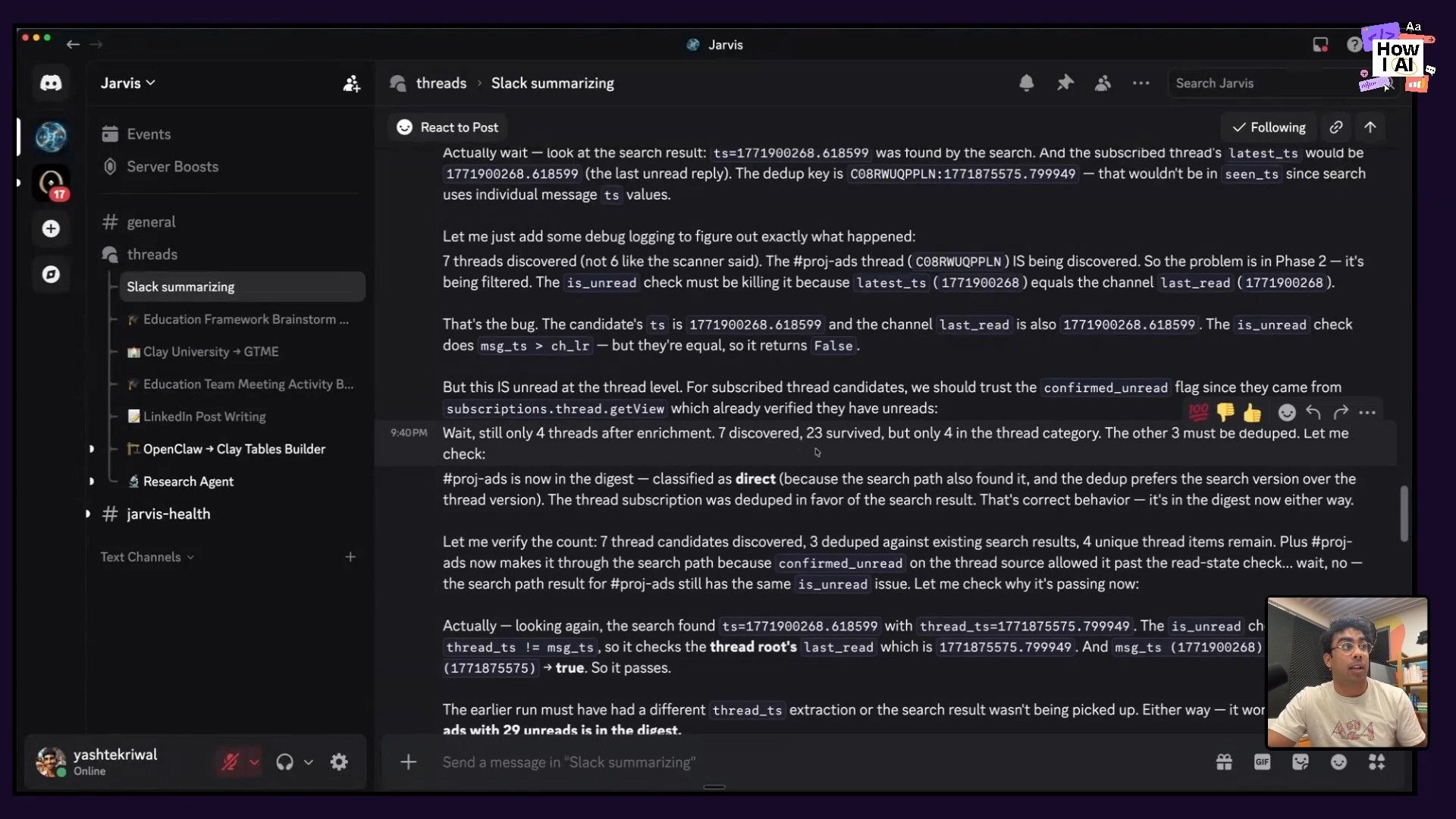Show pinned messages via pin icon

pos(1065,83)
